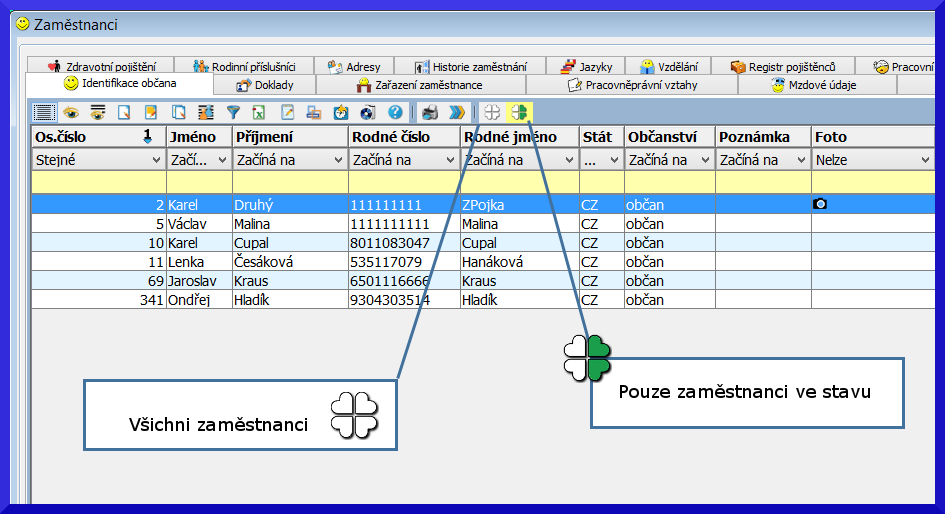Open the Mzdové údaje tab
This screenshot has width=945, height=514.
coord(814,85)
